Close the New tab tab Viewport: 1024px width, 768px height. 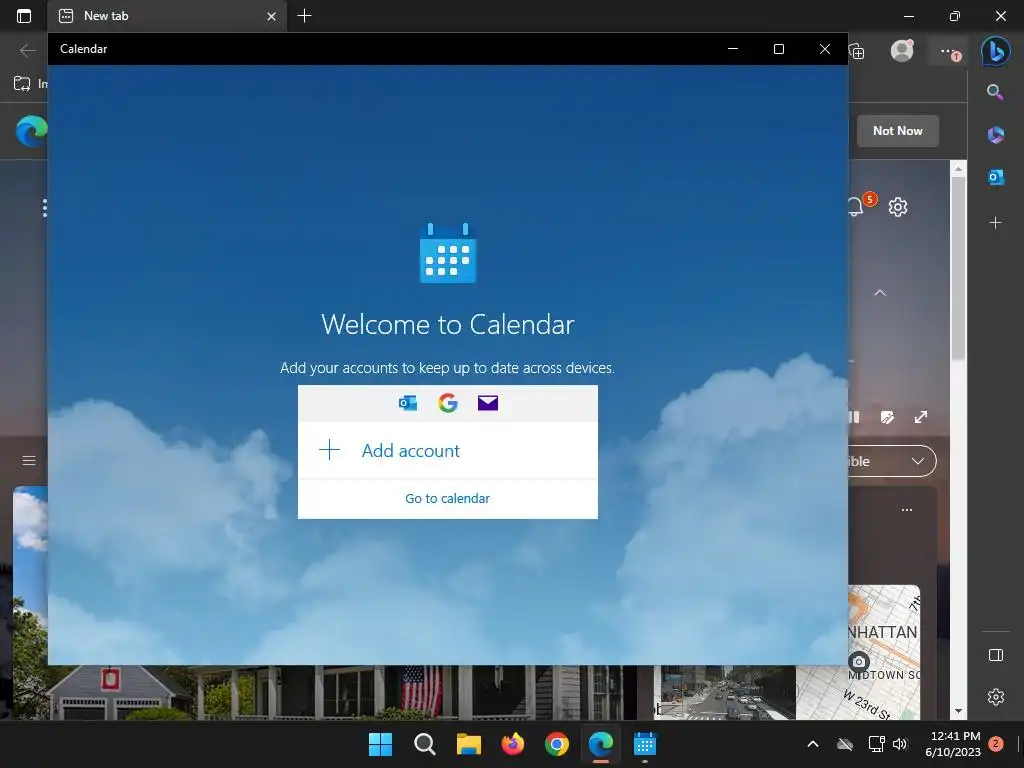click(x=272, y=16)
